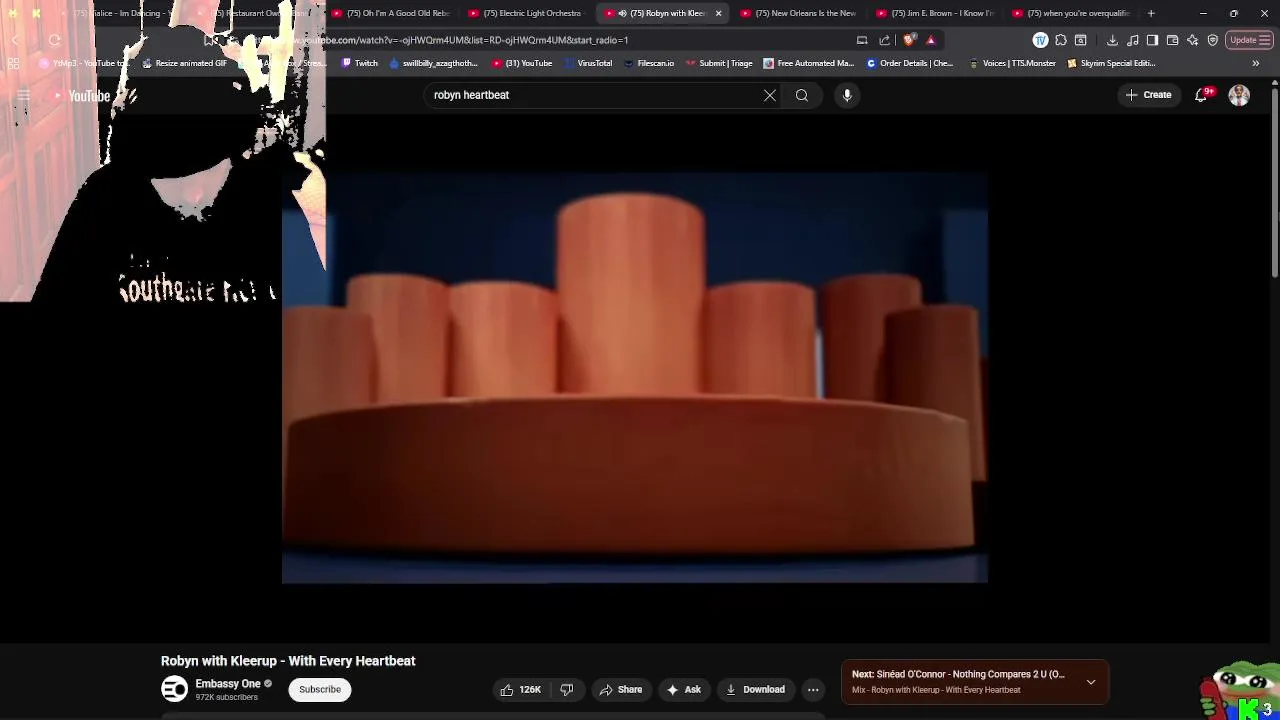Click the Brave Shields lion icon
The image size is (1280, 720).
point(909,40)
